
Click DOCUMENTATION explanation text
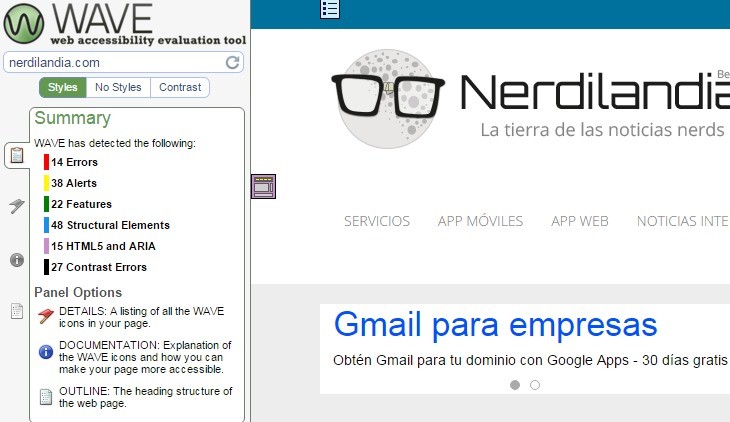(145, 357)
